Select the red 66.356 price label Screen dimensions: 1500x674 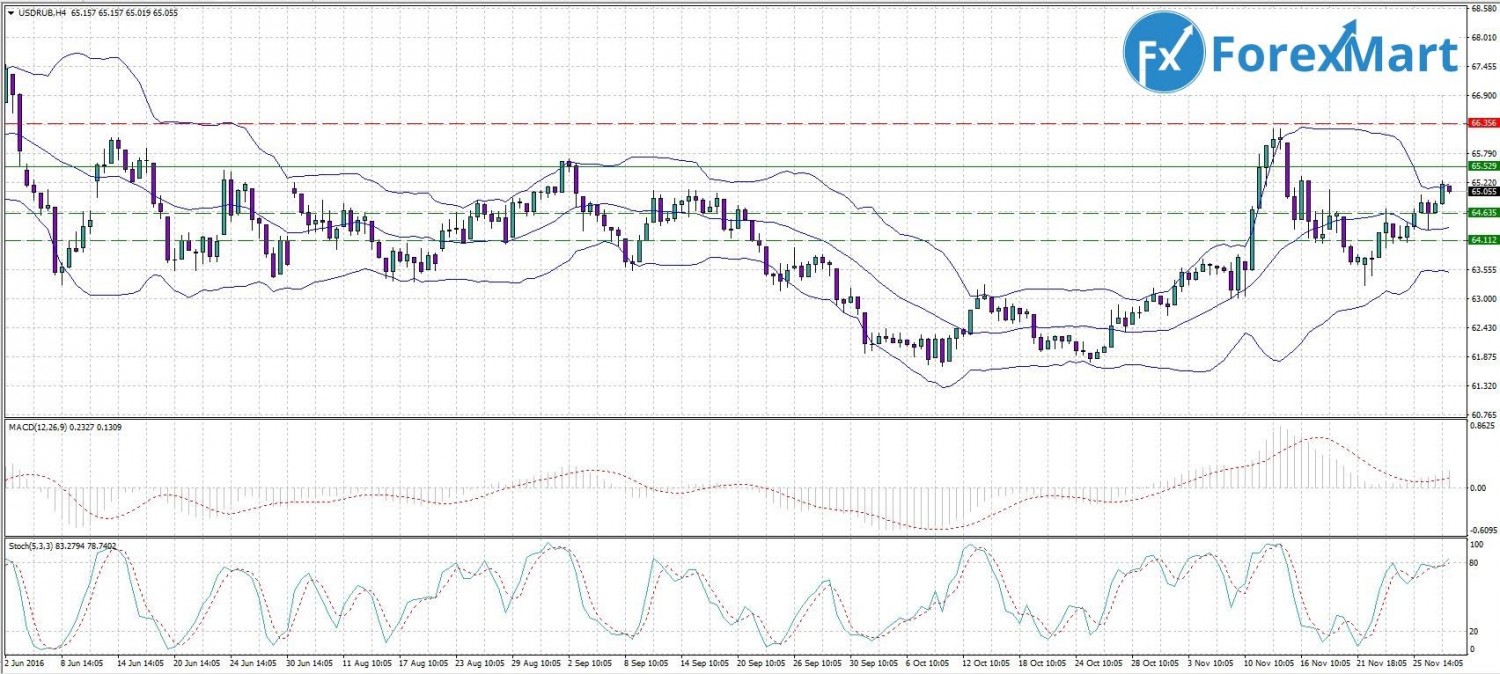pos(1481,123)
